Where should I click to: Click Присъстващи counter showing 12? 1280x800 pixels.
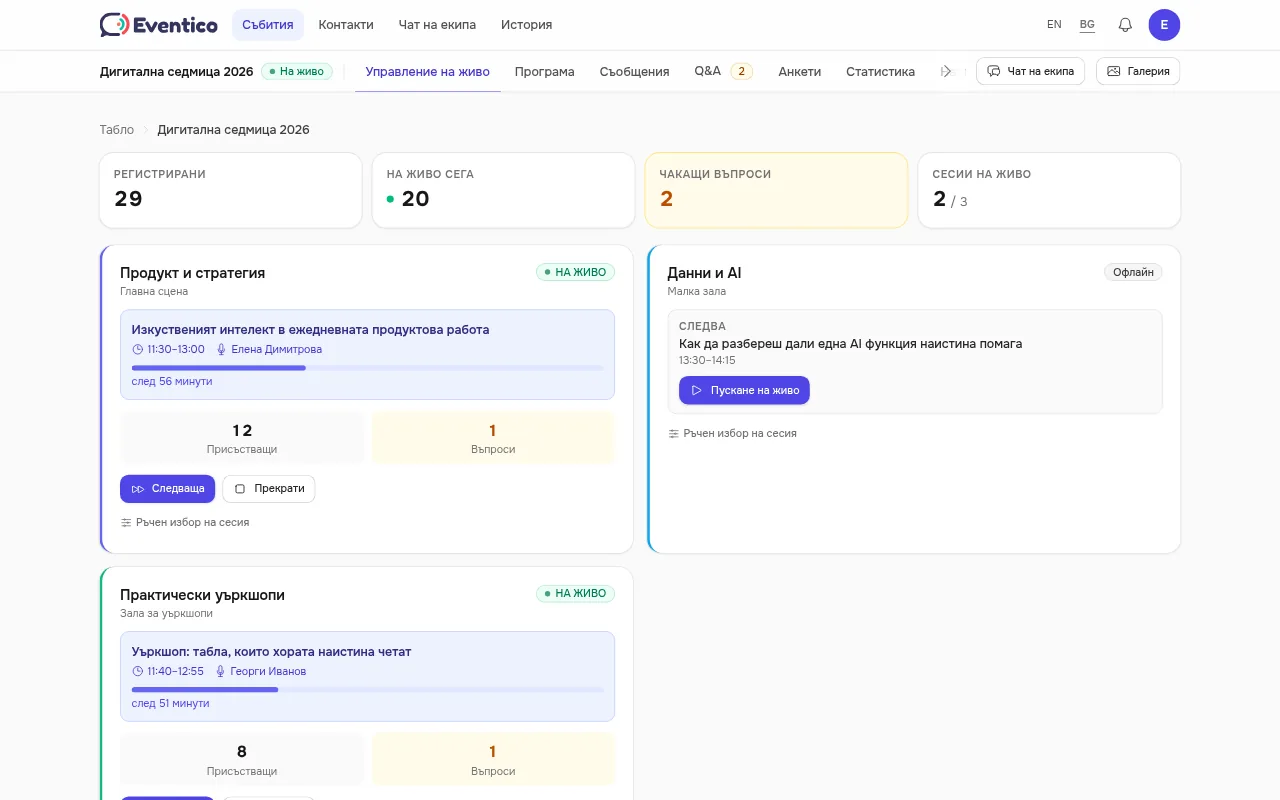[x=242, y=438]
